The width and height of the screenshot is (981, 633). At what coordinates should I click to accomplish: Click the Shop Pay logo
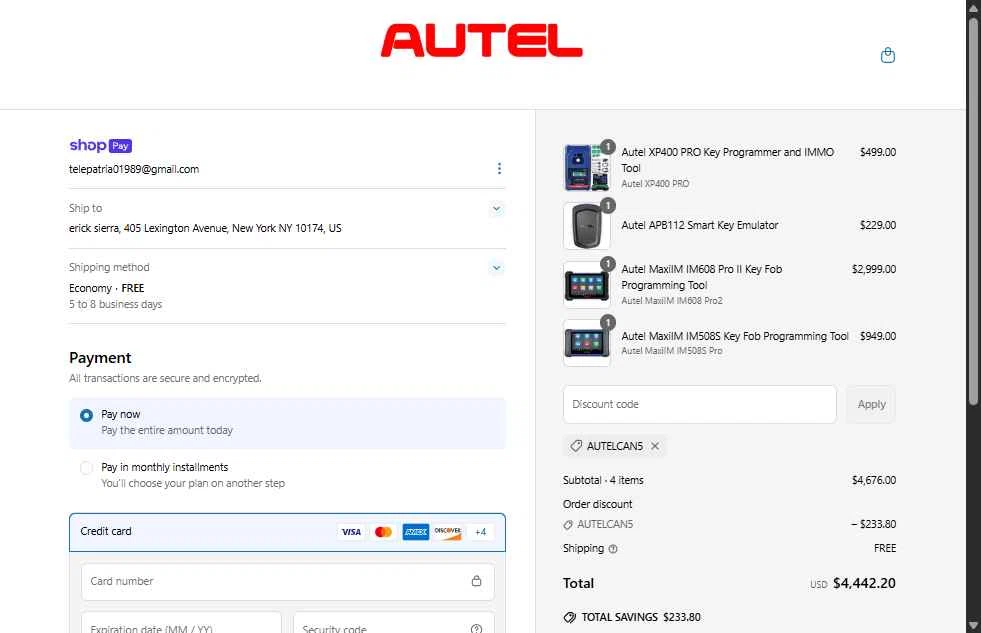click(100, 145)
